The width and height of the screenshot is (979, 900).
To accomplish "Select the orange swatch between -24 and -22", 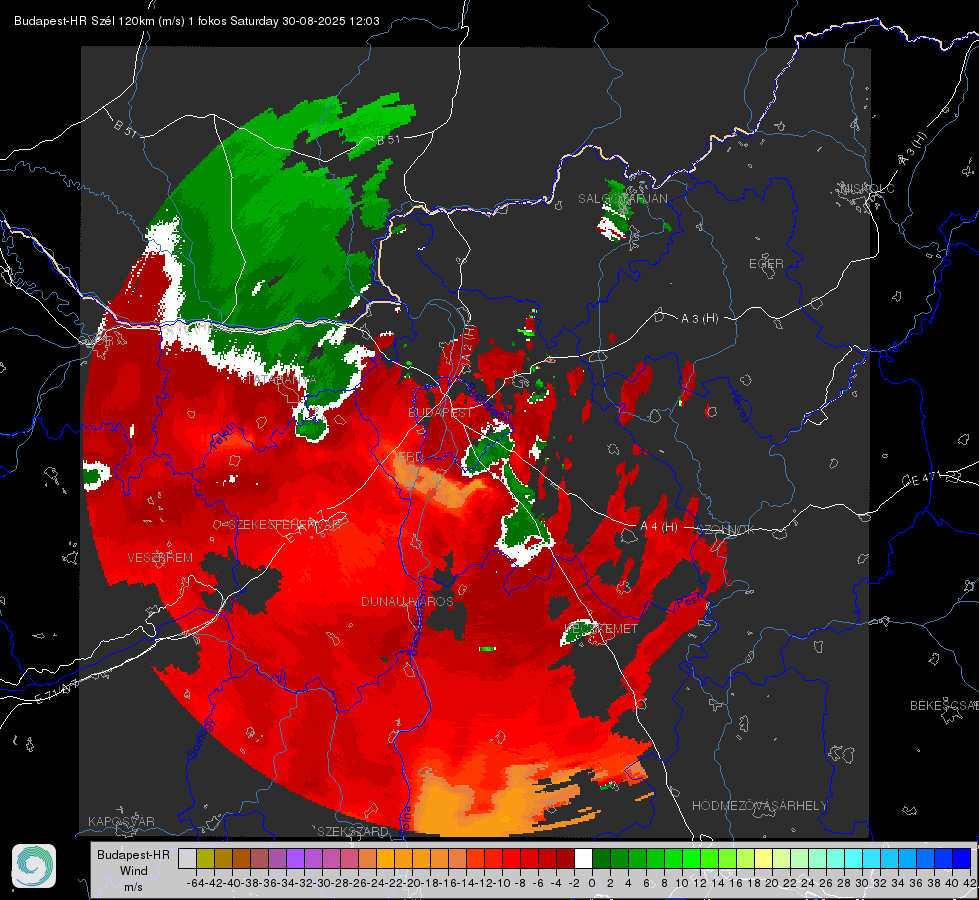I will [x=385, y=858].
